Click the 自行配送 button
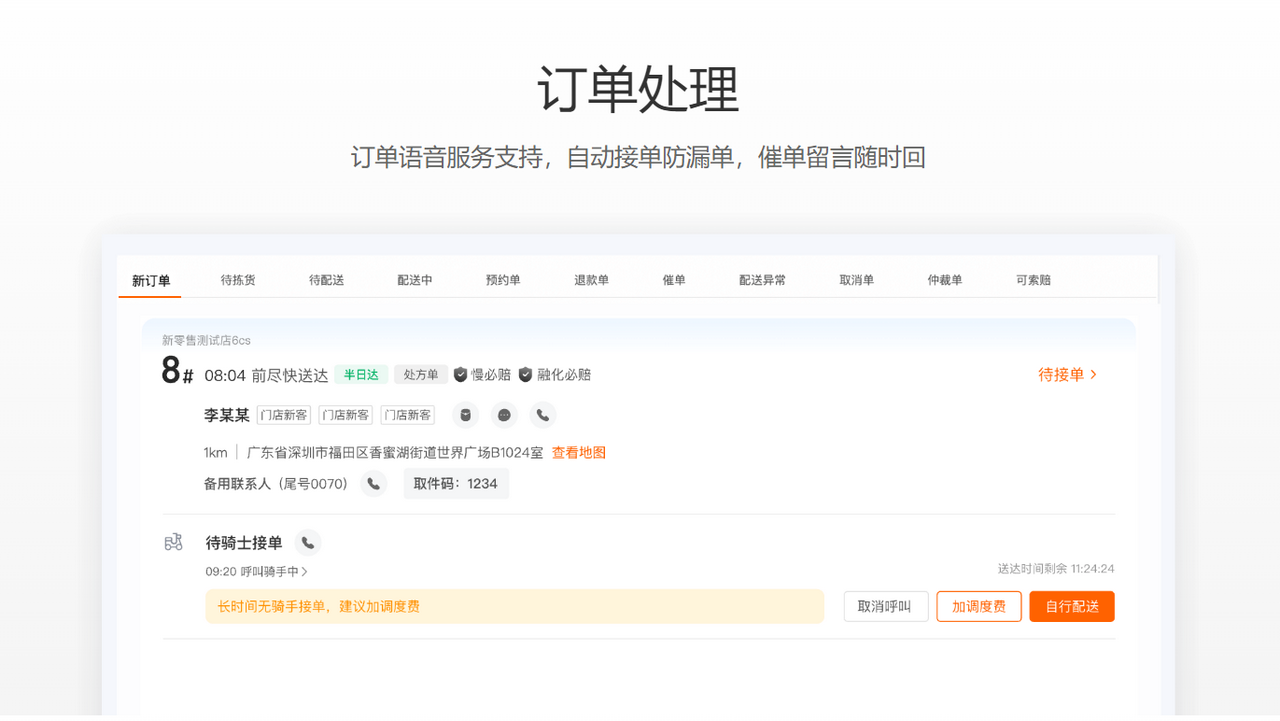This screenshot has height=721, width=1280. click(1071, 606)
